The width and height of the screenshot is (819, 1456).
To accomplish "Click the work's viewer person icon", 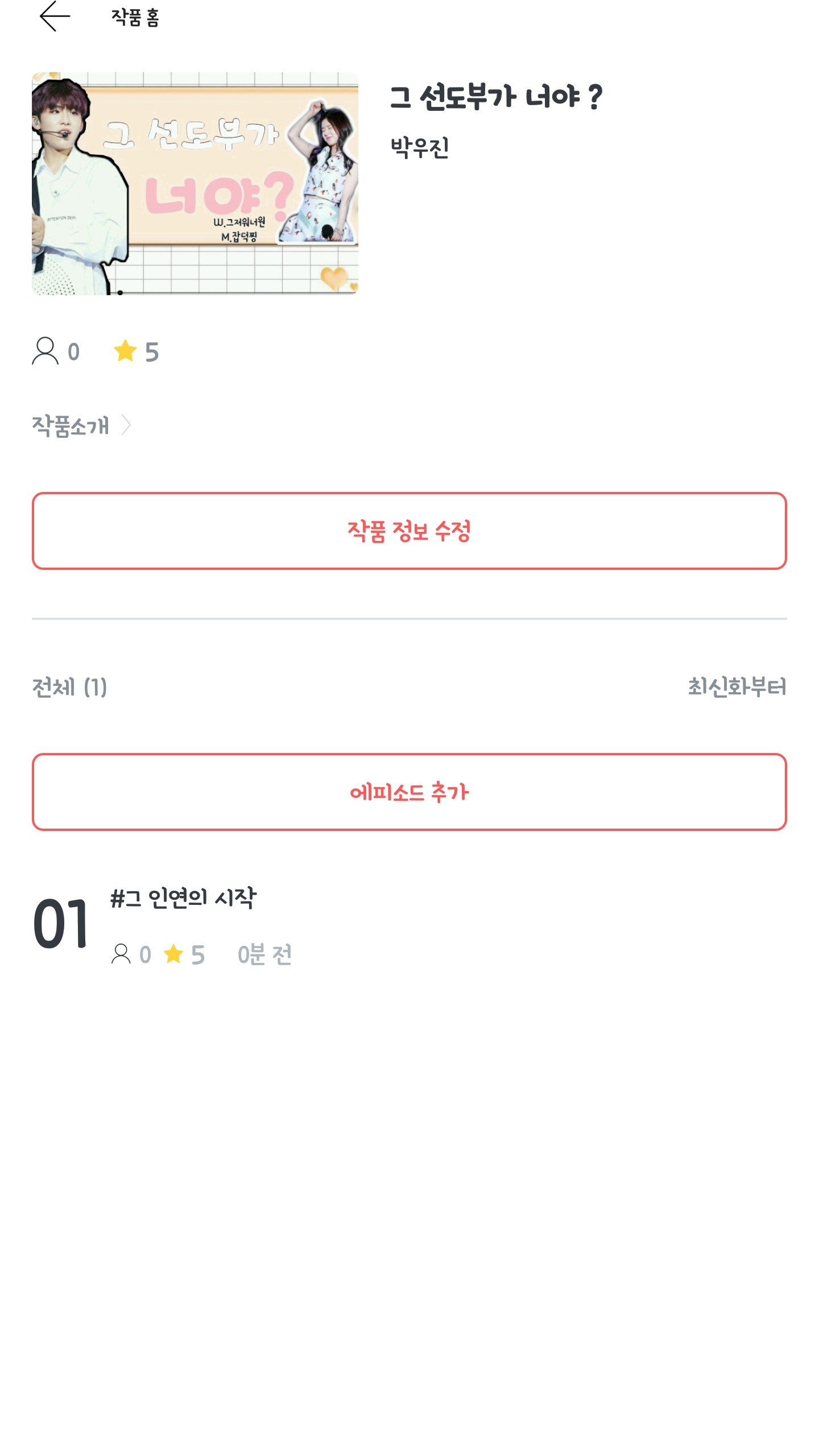I will coord(45,351).
